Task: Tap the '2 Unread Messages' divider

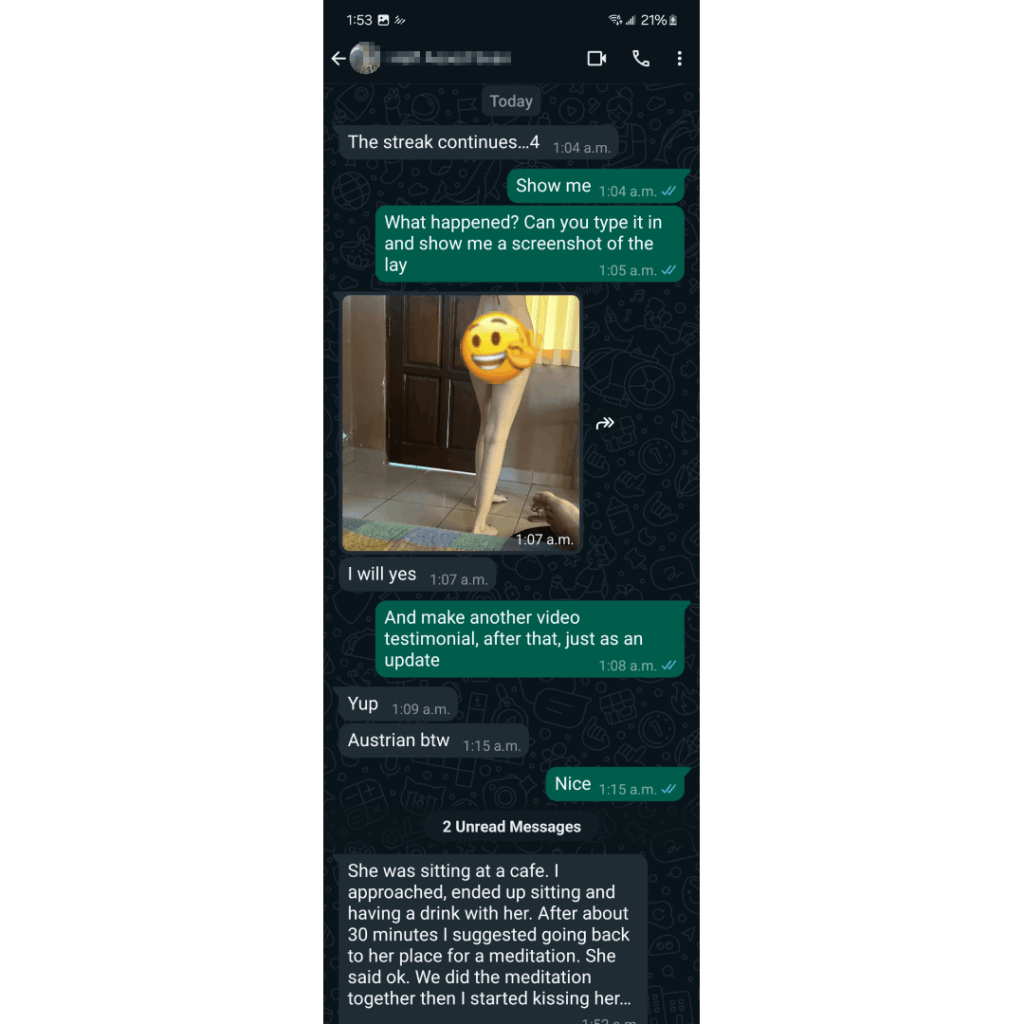Action: [511, 827]
